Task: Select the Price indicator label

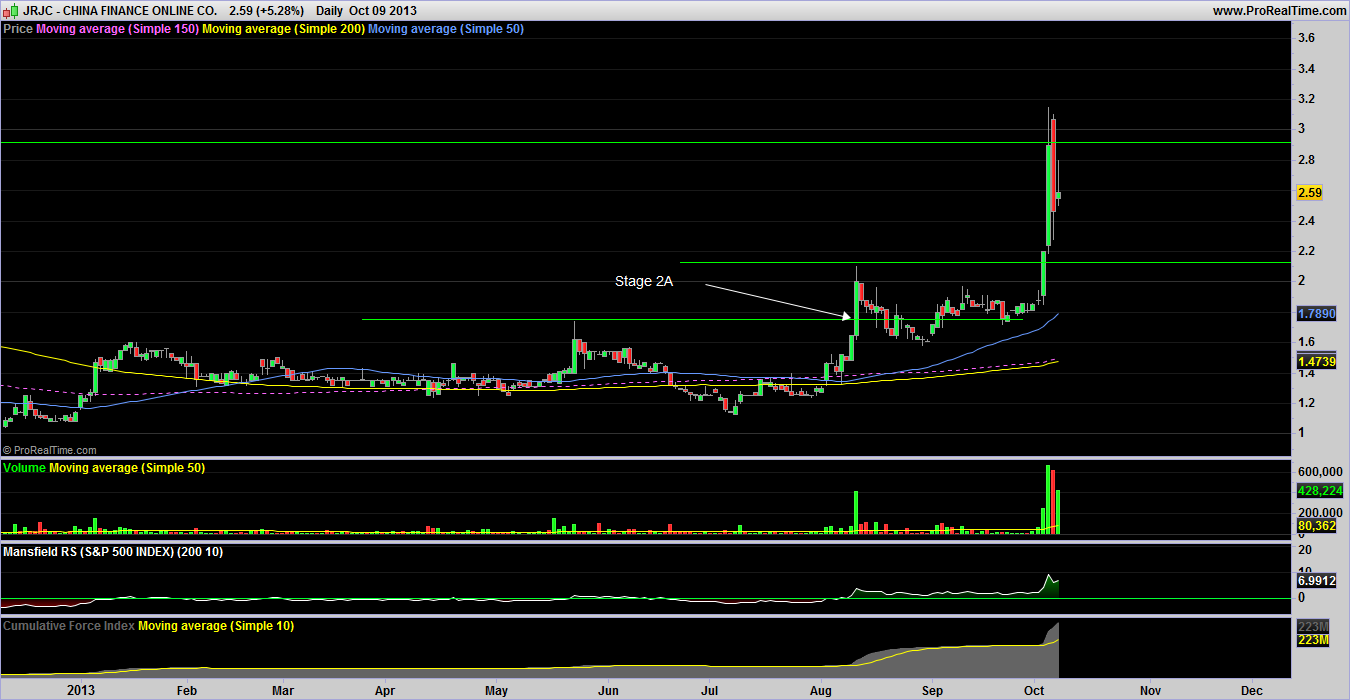Action: [x=18, y=29]
